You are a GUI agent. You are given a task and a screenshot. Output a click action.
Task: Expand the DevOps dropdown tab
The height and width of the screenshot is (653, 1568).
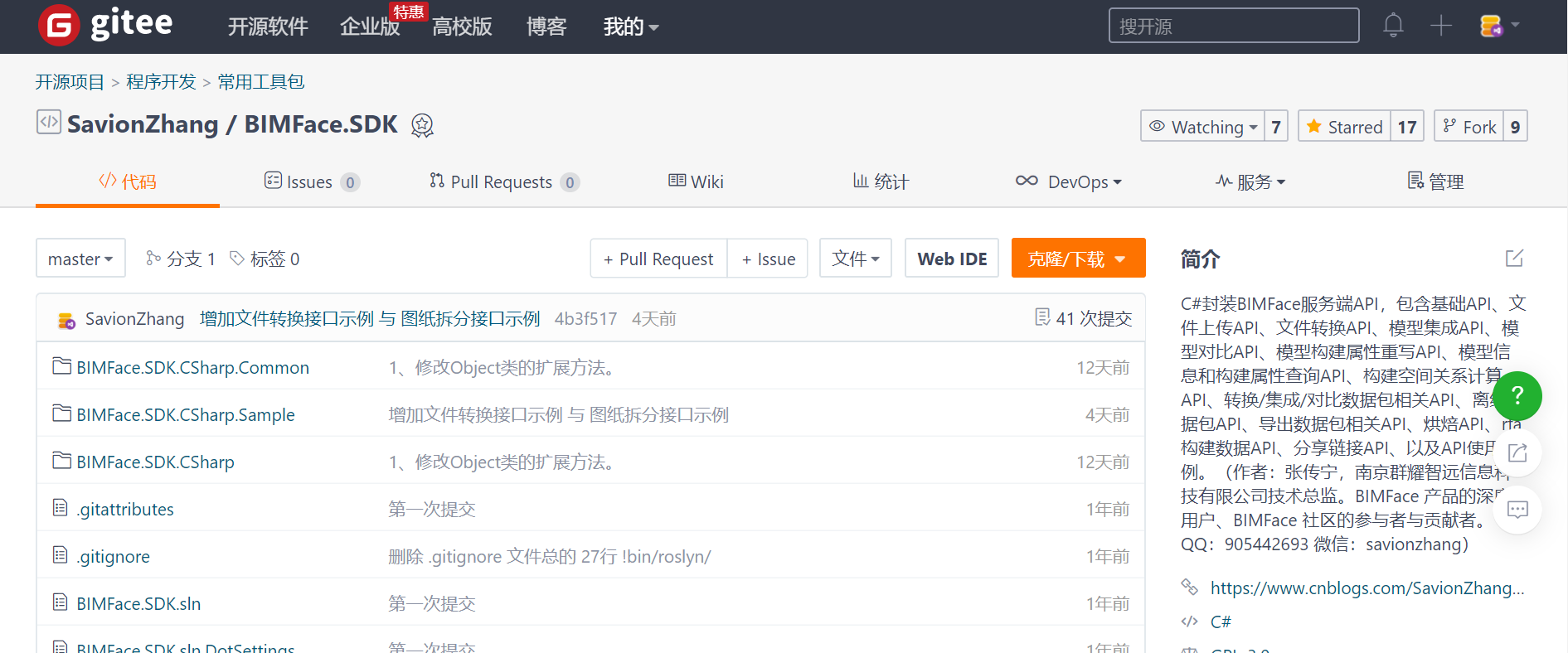(1069, 181)
